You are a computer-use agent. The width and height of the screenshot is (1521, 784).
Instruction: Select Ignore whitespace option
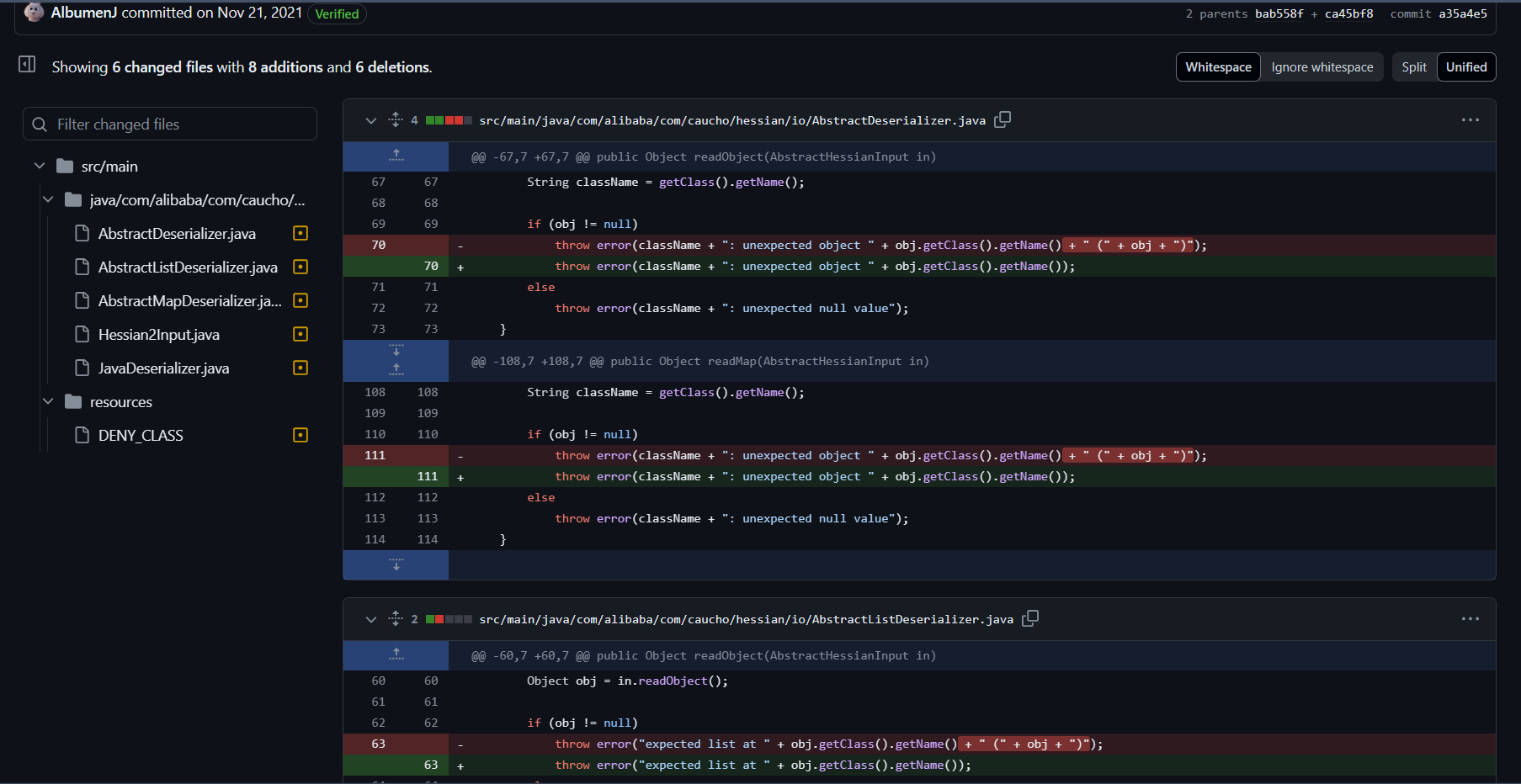[1322, 67]
